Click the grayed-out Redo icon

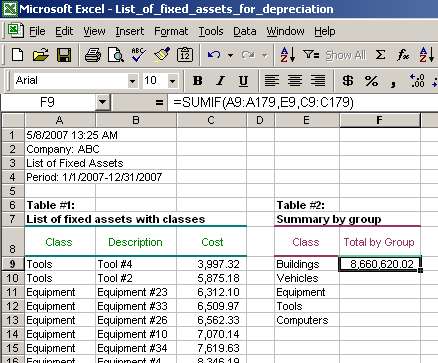click(x=248, y=55)
